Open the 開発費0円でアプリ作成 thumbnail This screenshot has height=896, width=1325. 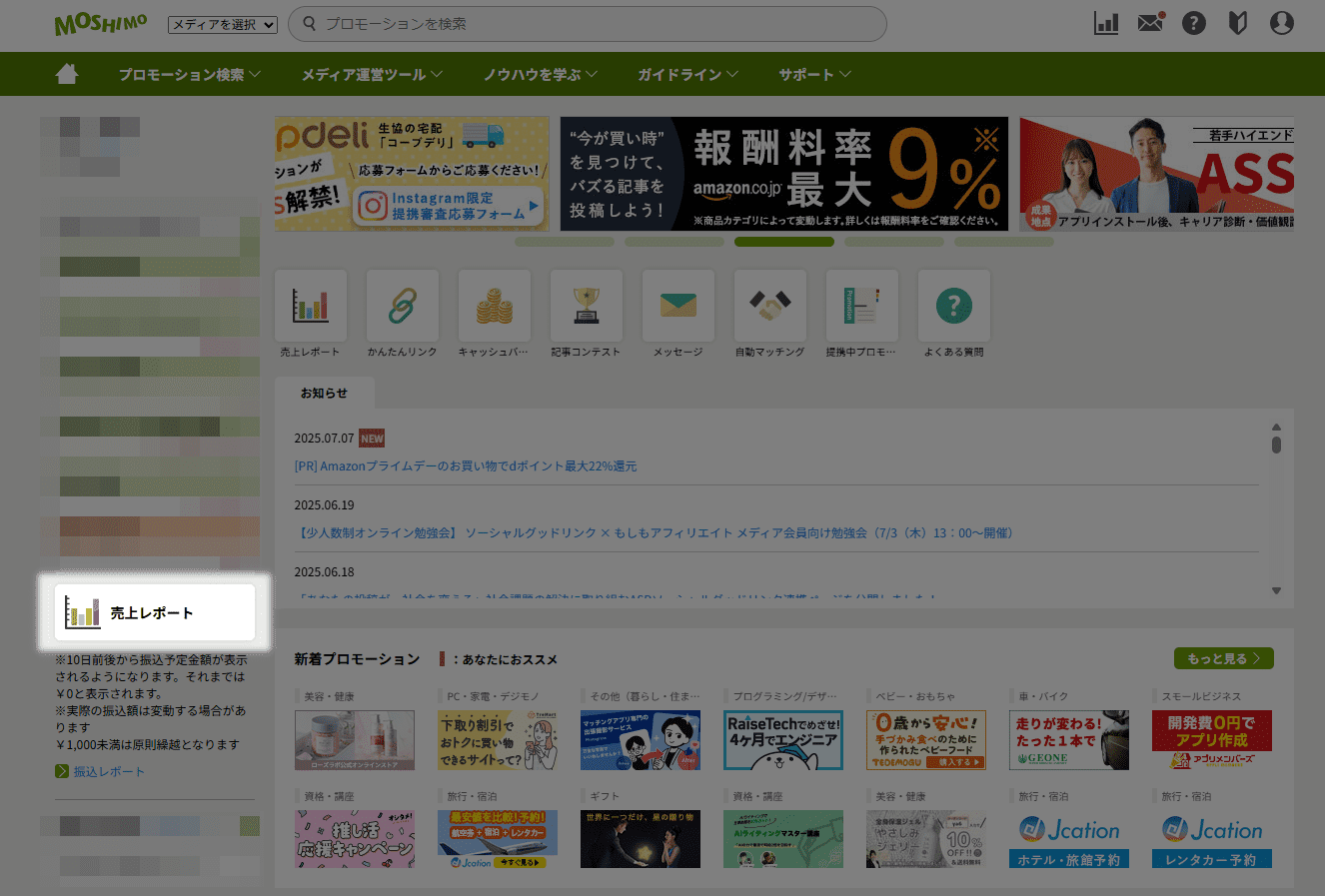(x=1212, y=740)
